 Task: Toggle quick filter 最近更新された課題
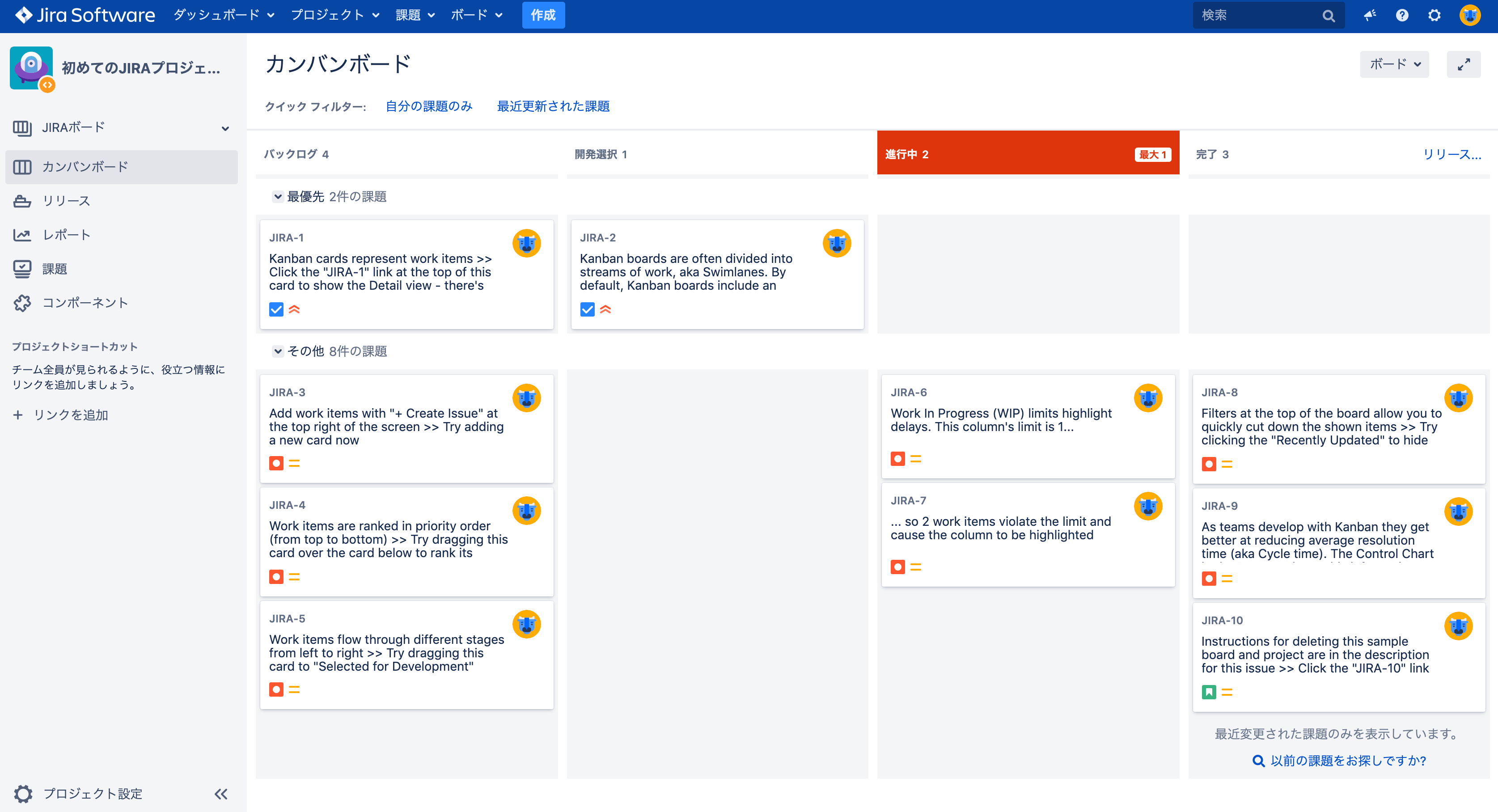pos(553,106)
